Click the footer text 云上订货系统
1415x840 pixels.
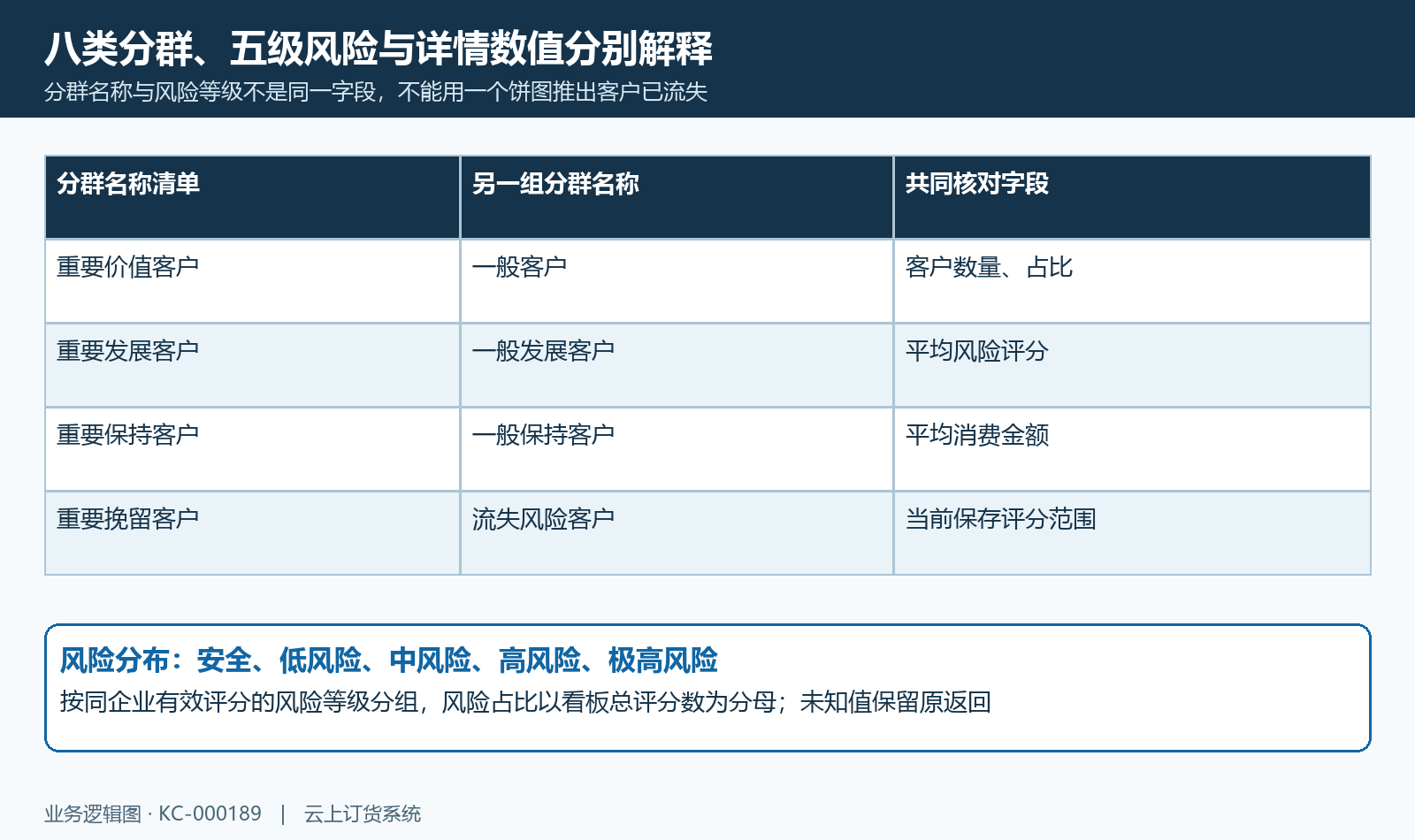pyautogui.click(x=363, y=813)
